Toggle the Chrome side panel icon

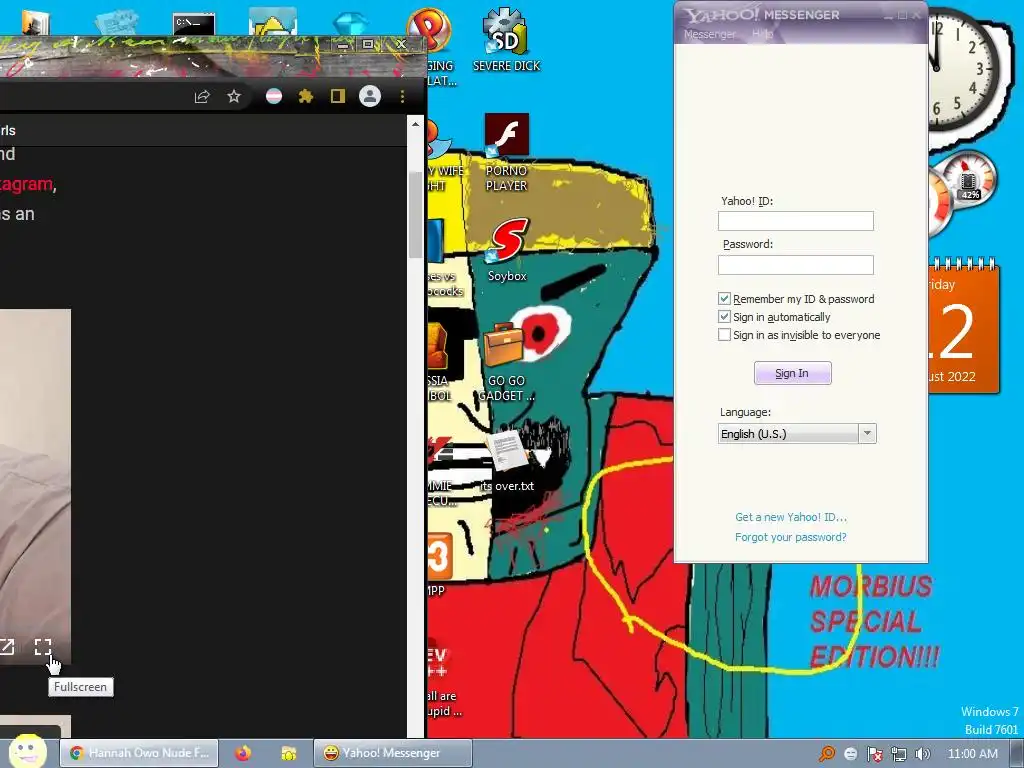[337, 97]
